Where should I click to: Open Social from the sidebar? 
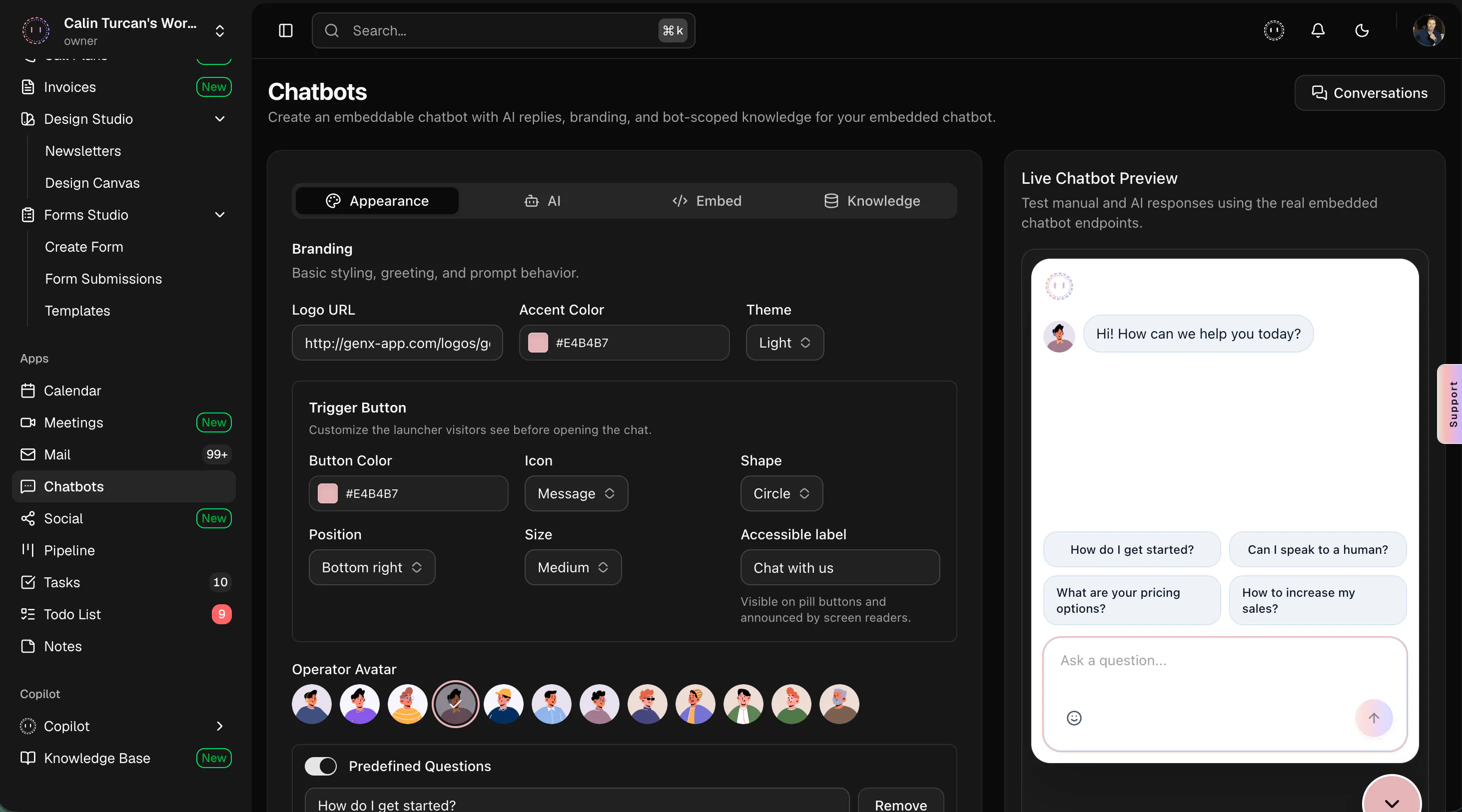[x=124, y=518]
